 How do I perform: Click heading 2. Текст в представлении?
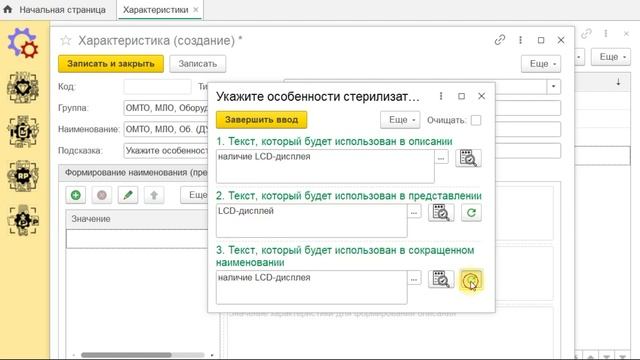pyautogui.click(x=349, y=196)
